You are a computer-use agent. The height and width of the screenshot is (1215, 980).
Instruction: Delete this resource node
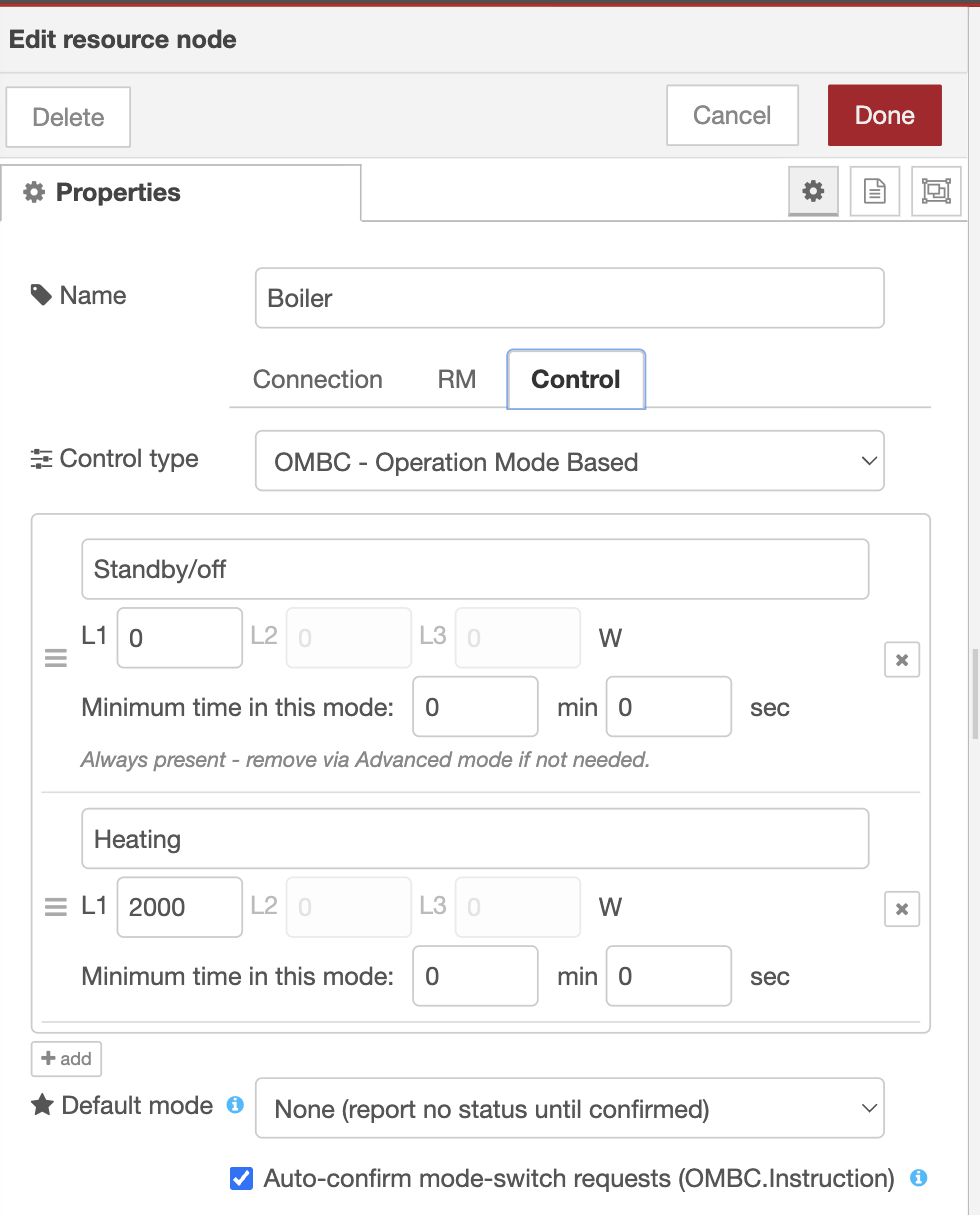68,117
